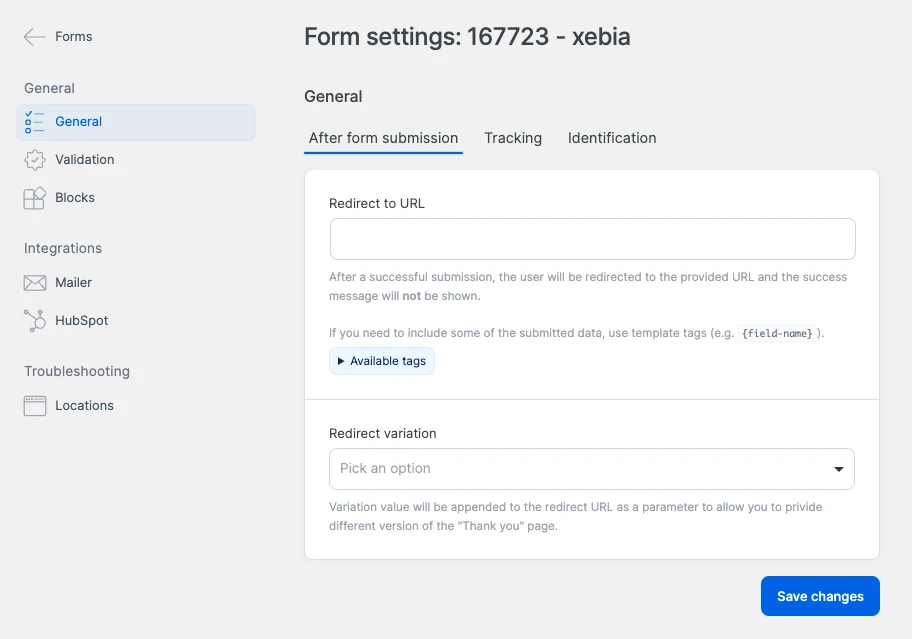Click General in the navigation sidebar
Screen dimensions: 912x639
tap(80, 120)
